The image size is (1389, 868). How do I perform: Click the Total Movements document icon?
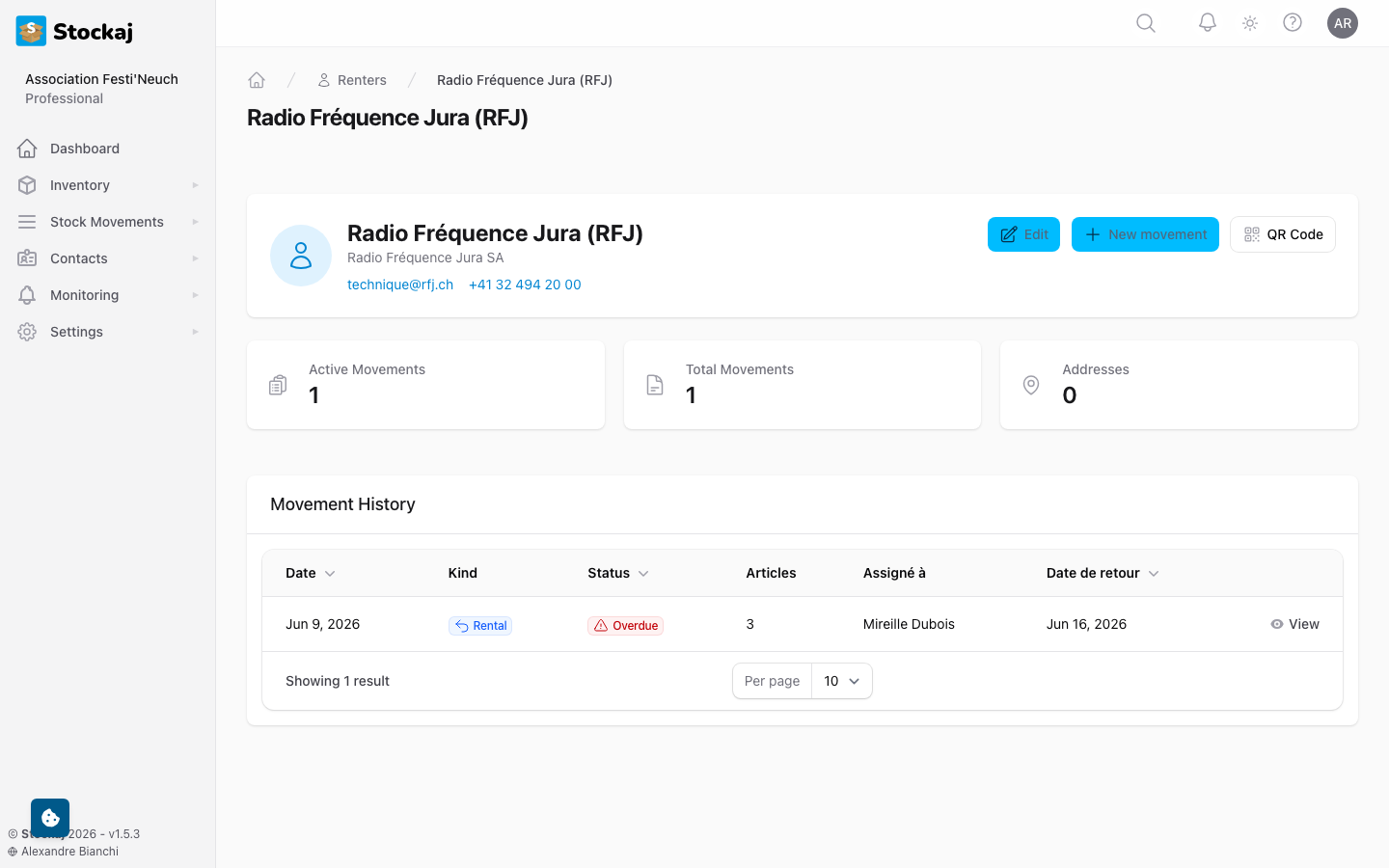pyautogui.click(x=655, y=385)
